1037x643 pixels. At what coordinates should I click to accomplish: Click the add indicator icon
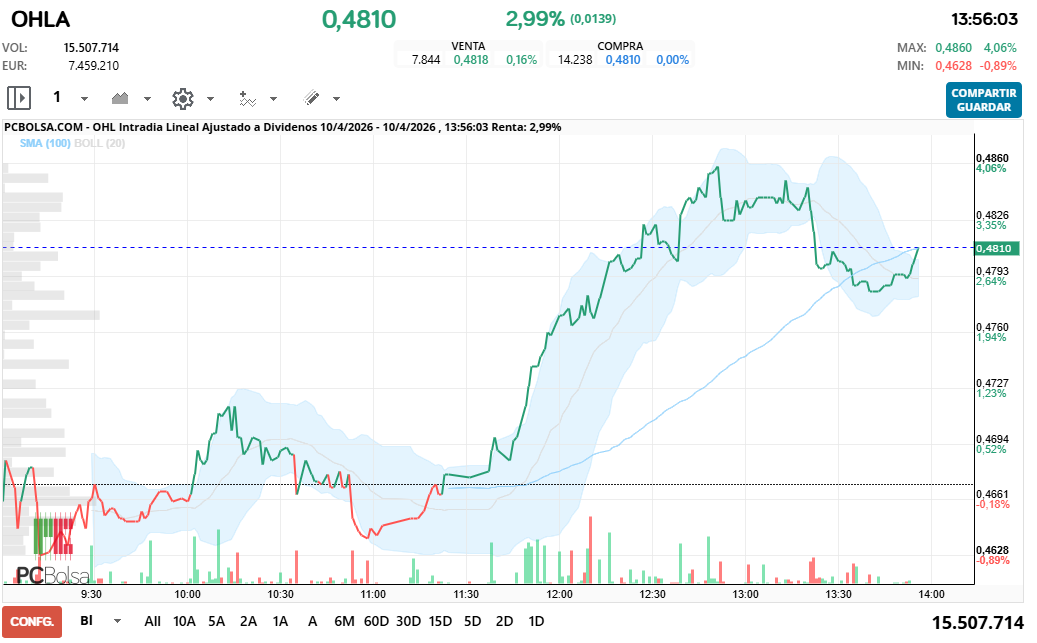pyautogui.click(x=247, y=98)
